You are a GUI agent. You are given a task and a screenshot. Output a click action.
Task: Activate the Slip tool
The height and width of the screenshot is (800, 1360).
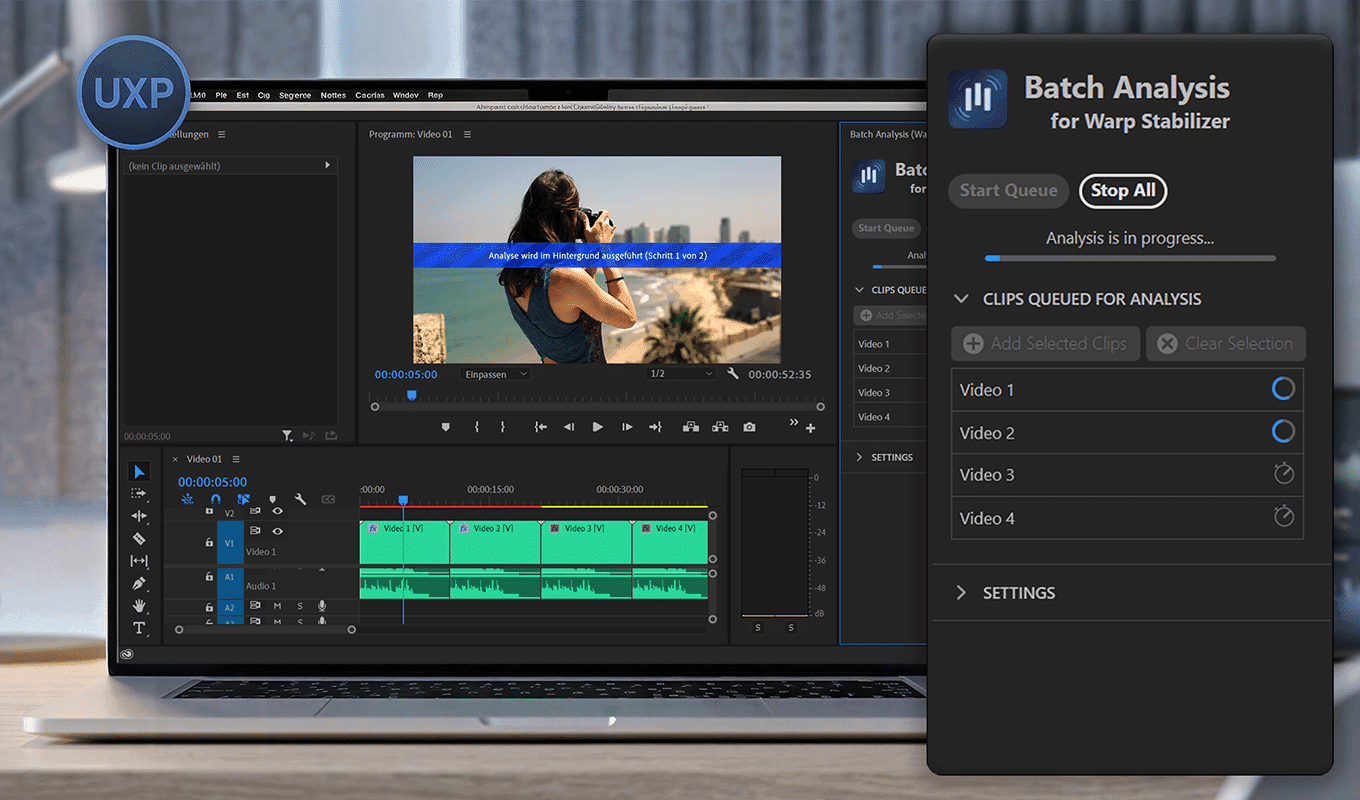pyautogui.click(x=139, y=561)
